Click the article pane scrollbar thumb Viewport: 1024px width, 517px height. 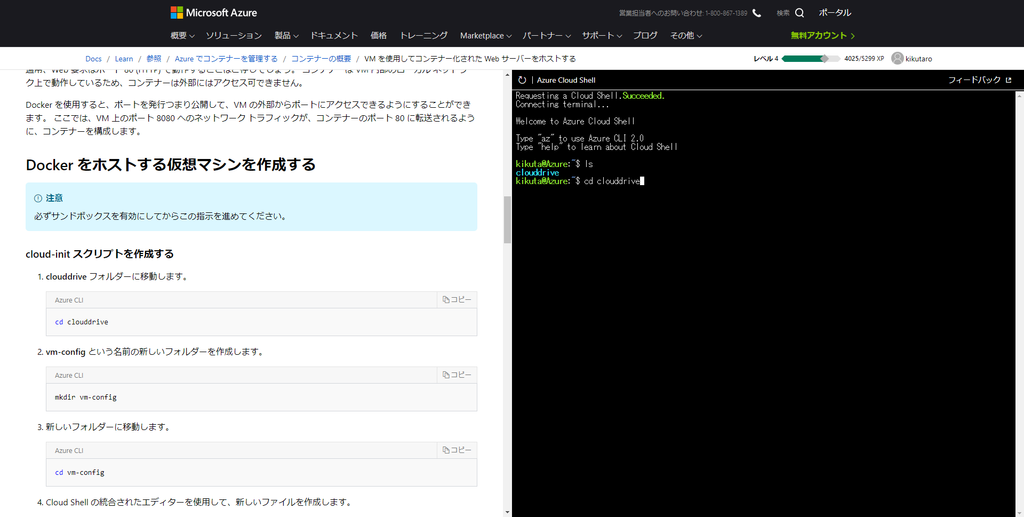pyautogui.click(x=507, y=219)
